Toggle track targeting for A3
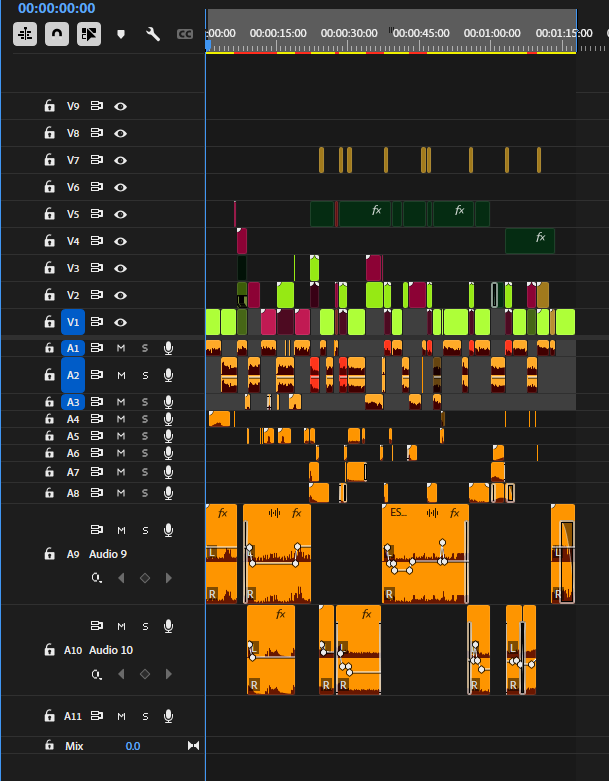 click(x=73, y=402)
